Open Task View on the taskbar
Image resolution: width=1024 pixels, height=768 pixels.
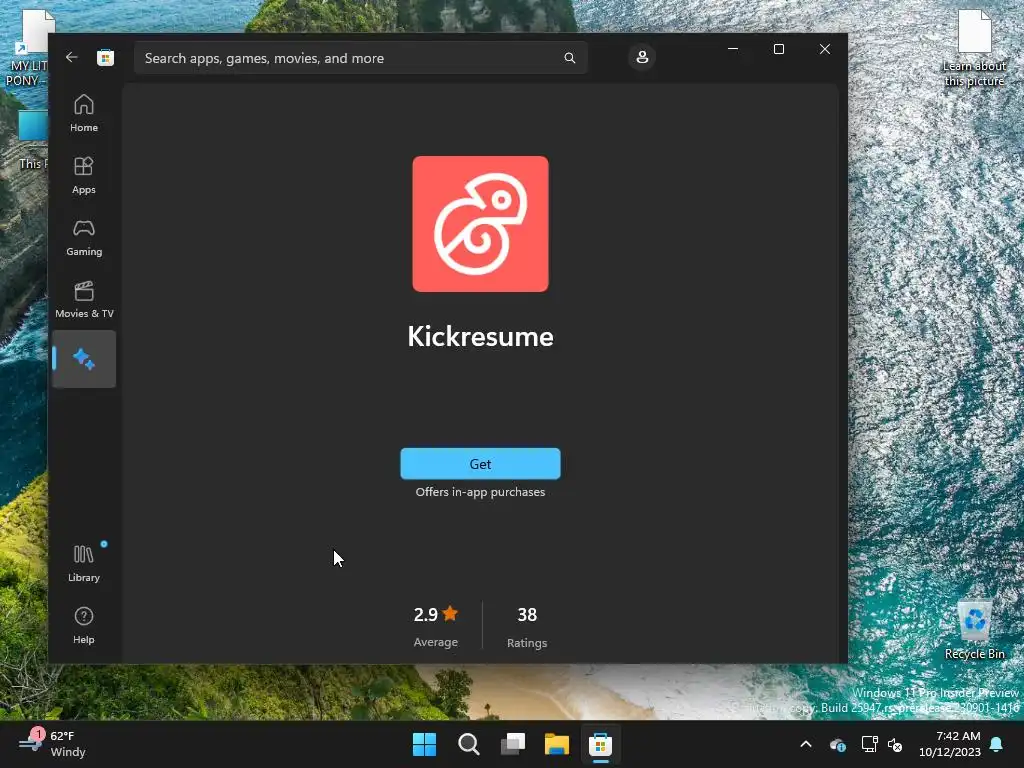[x=513, y=744]
